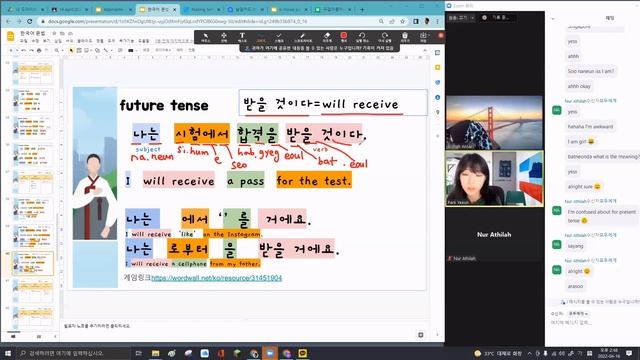Open Google Keep in the Slides side panel
Screen dimensions: 640x360
tap(438, 67)
